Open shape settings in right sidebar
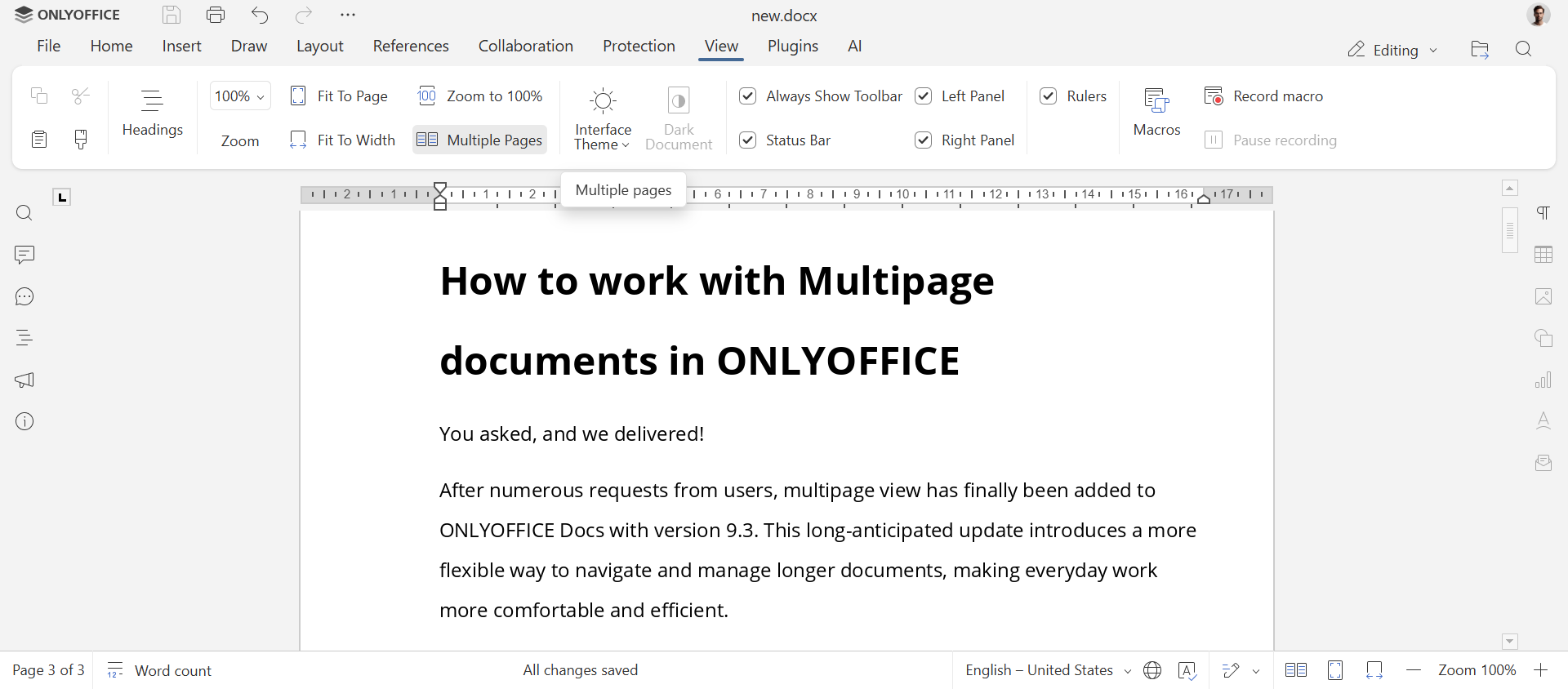The width and height of the screenshot is (1568, 689). 1543,338
